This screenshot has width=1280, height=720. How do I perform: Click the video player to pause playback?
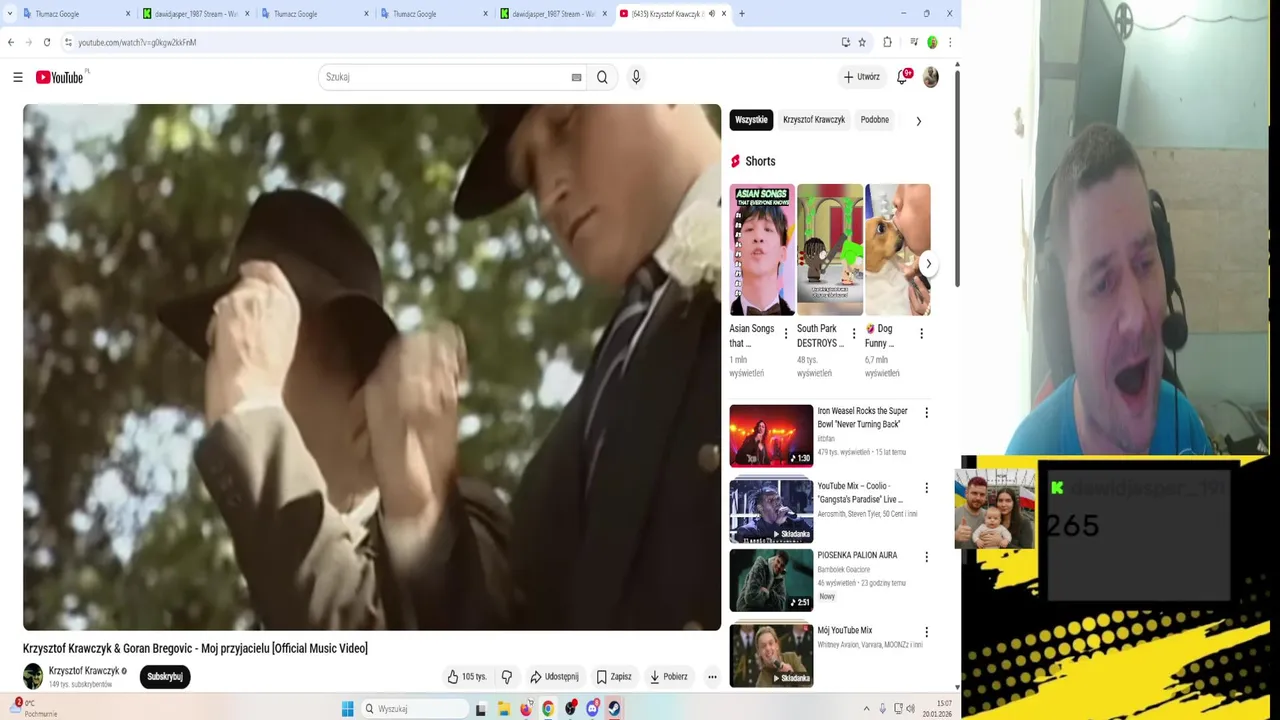(372, 367)
